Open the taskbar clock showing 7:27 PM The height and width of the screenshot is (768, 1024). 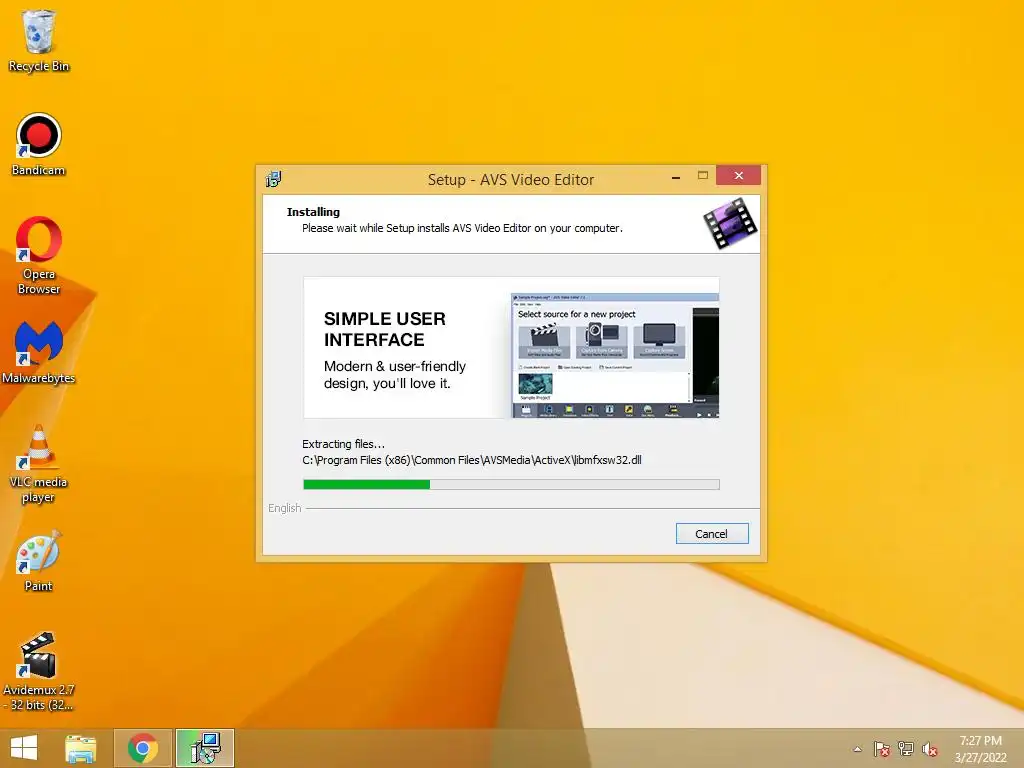(x=980, y=749)
